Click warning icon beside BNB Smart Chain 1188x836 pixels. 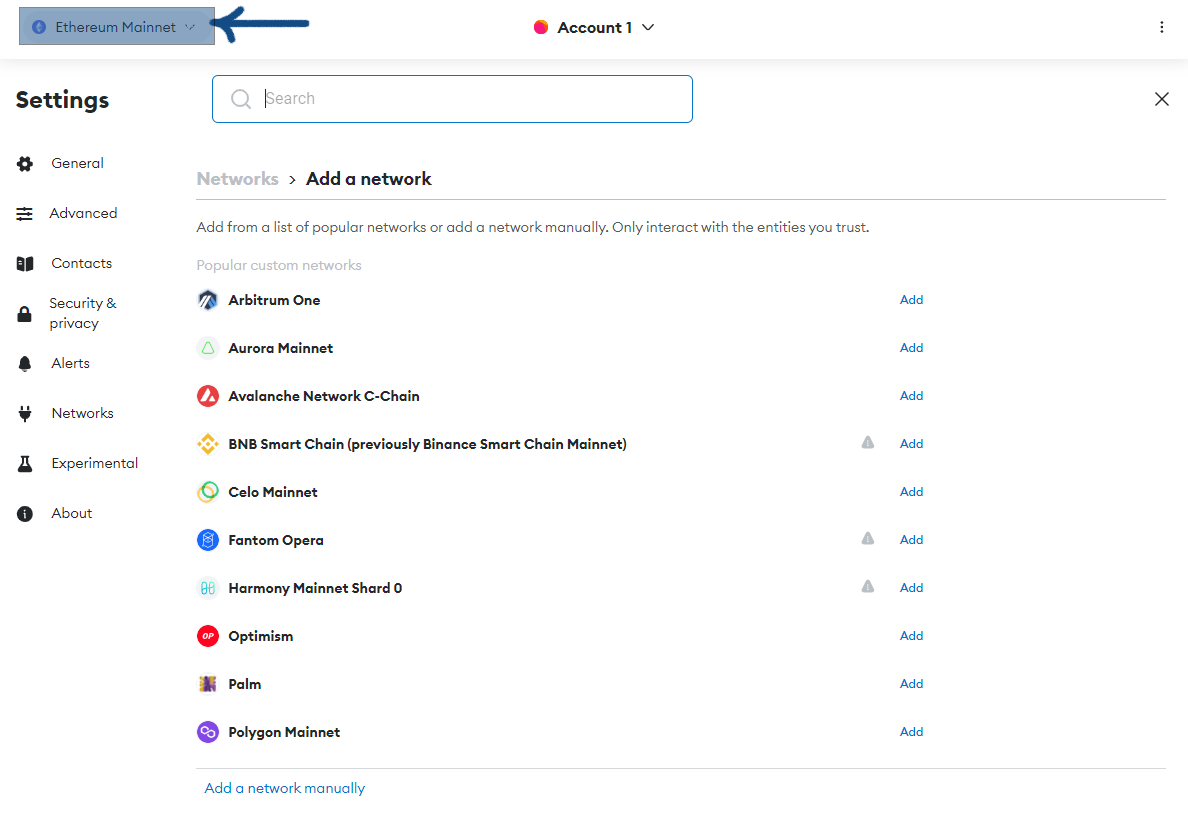(x=868, y=443)
